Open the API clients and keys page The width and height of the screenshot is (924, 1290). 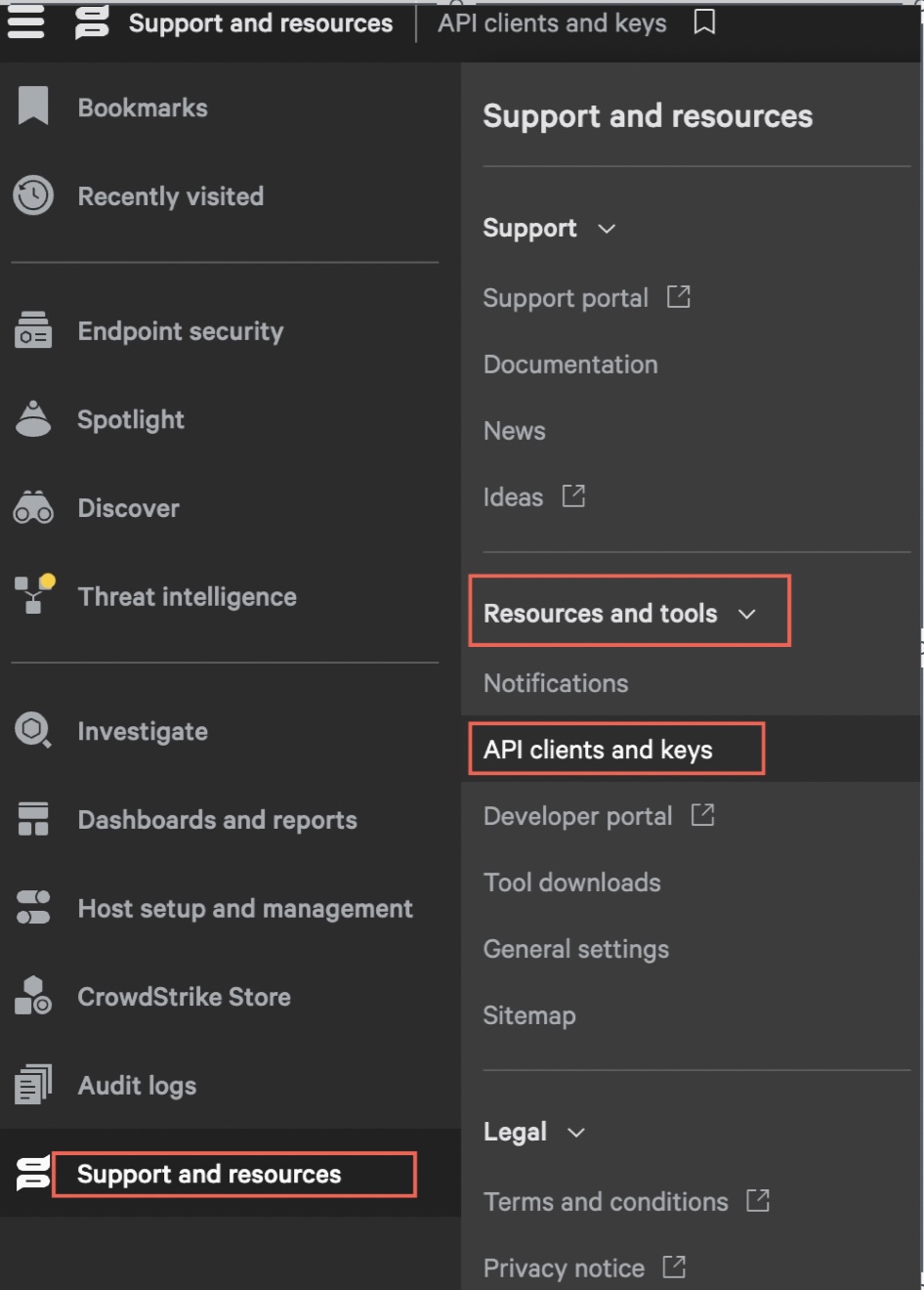598,750
